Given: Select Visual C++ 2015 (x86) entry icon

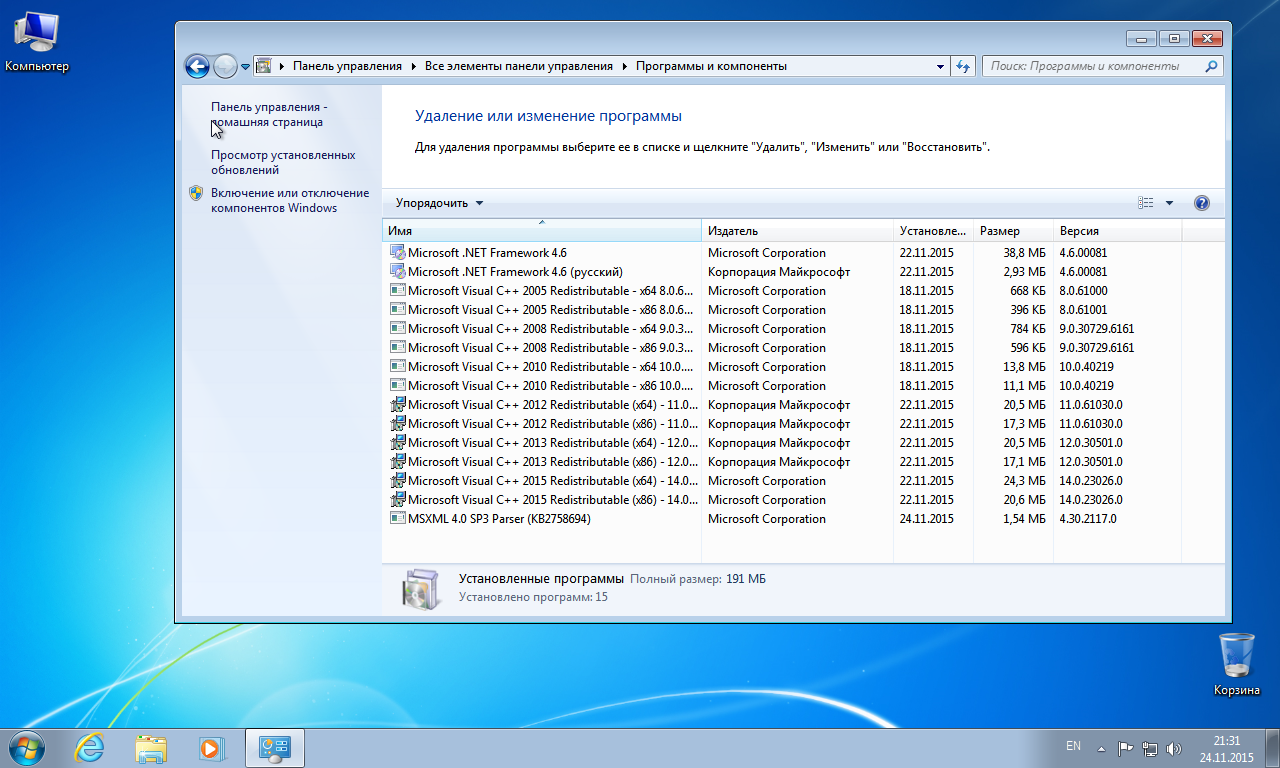Looking at the screenshot, I should pyautogui.click(x=397, y=500).
